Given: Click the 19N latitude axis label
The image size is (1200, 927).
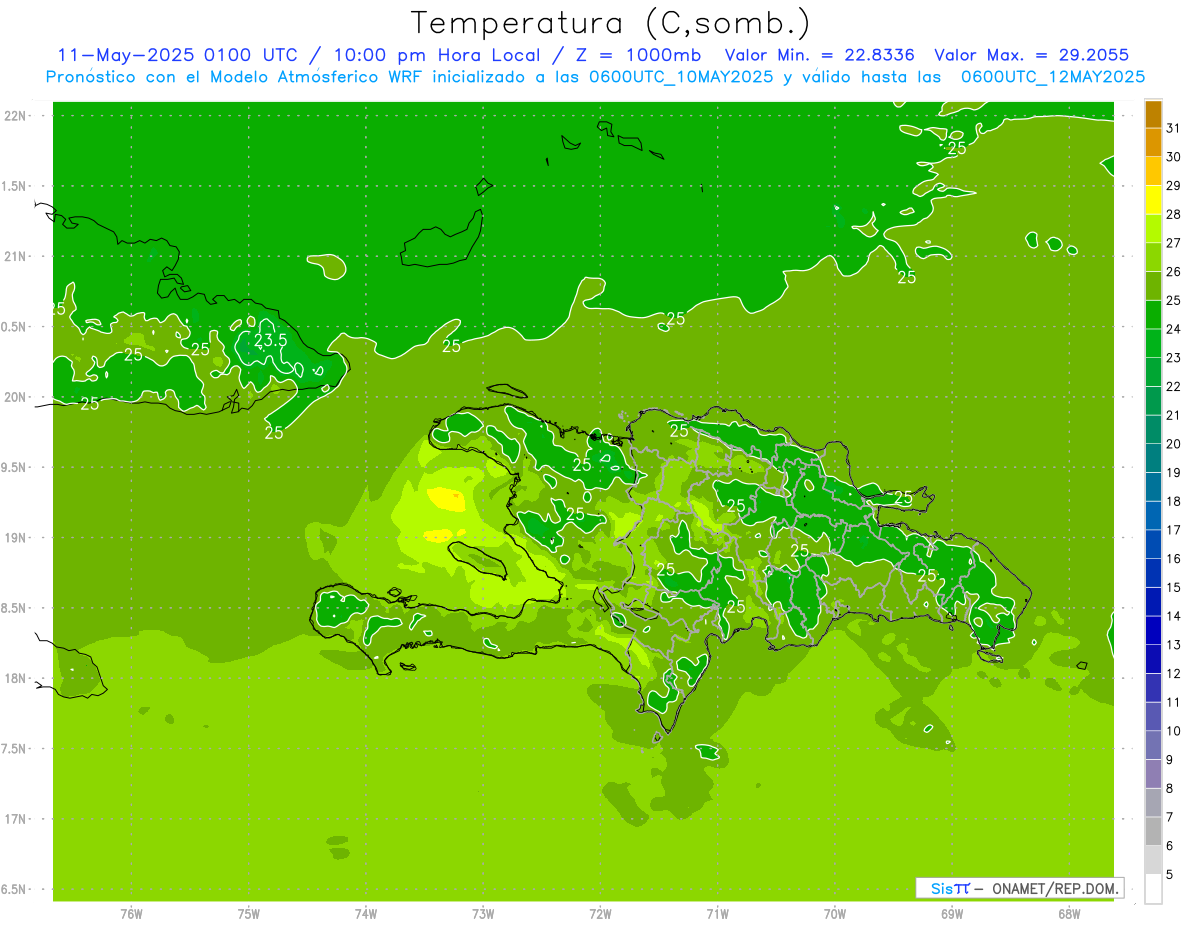Looking at the screenshot, I should pyautogui.click(x=16, y=538).
